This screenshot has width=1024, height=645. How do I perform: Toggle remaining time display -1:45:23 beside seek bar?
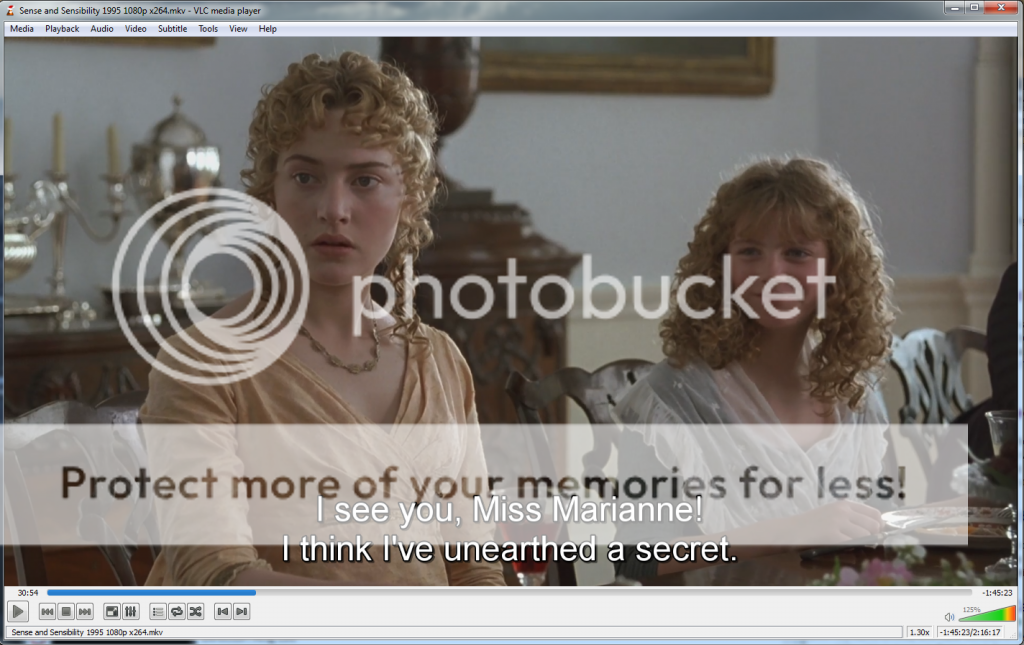[x=997, y=593]
